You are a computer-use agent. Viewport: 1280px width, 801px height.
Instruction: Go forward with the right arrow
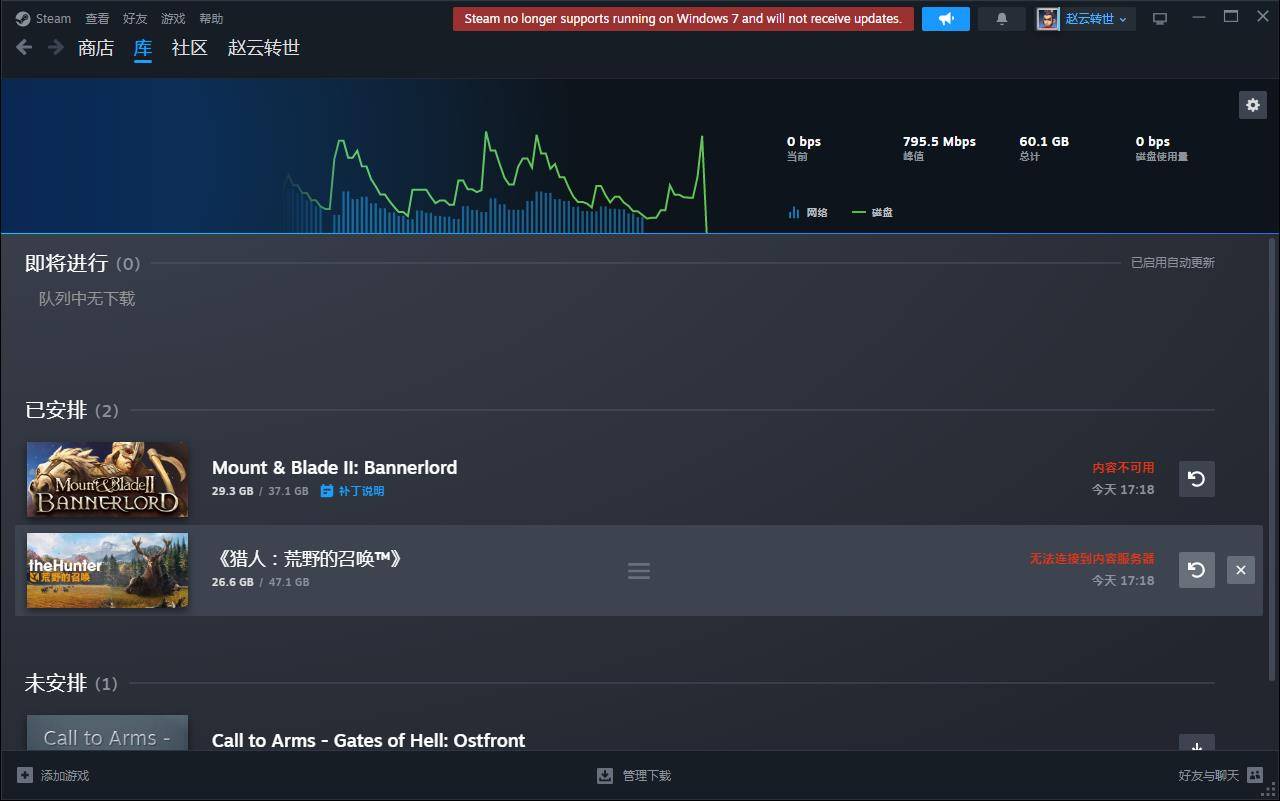(56, 47)
